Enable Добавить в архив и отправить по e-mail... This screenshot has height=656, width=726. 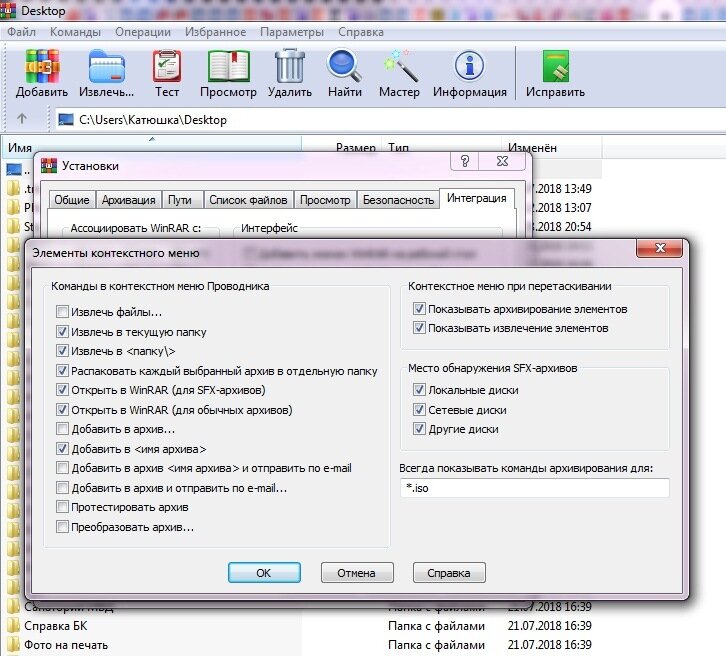pos(62,487)
